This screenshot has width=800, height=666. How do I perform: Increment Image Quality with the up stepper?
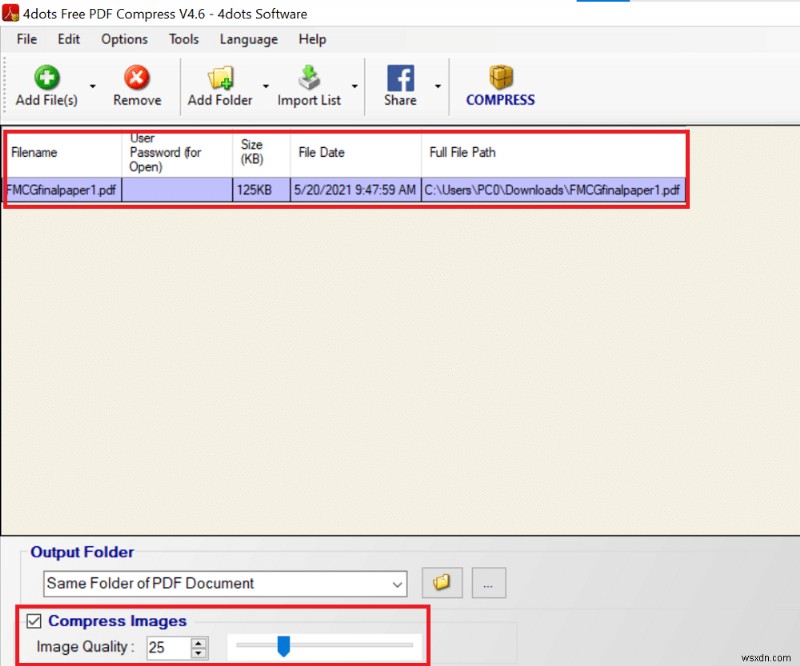(196, 643)
